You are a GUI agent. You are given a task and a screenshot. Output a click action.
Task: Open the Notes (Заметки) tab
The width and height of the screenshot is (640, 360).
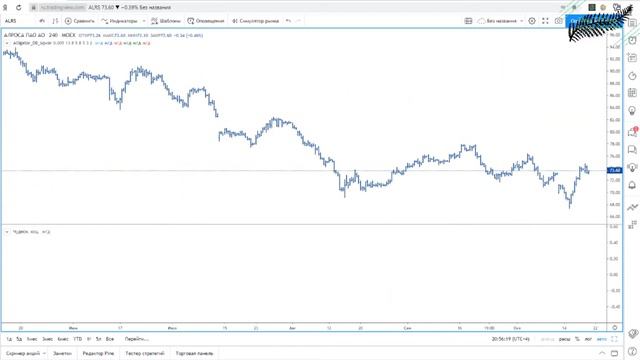click(x=62, y=353)
